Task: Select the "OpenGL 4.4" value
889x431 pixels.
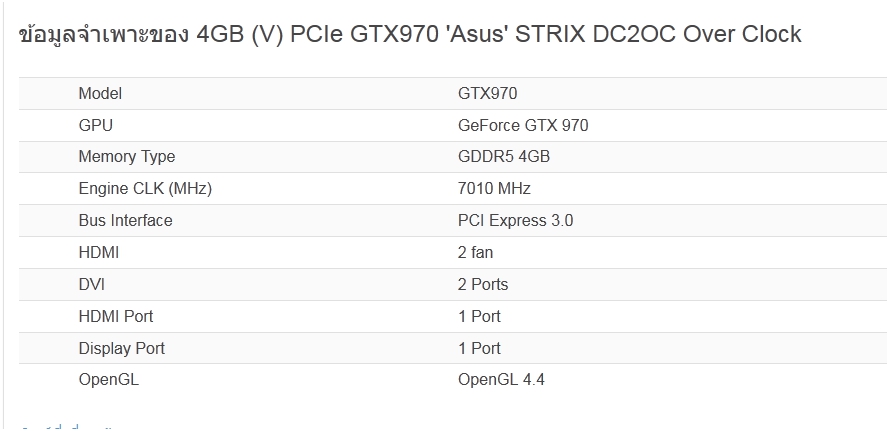Action: (501, 380)
